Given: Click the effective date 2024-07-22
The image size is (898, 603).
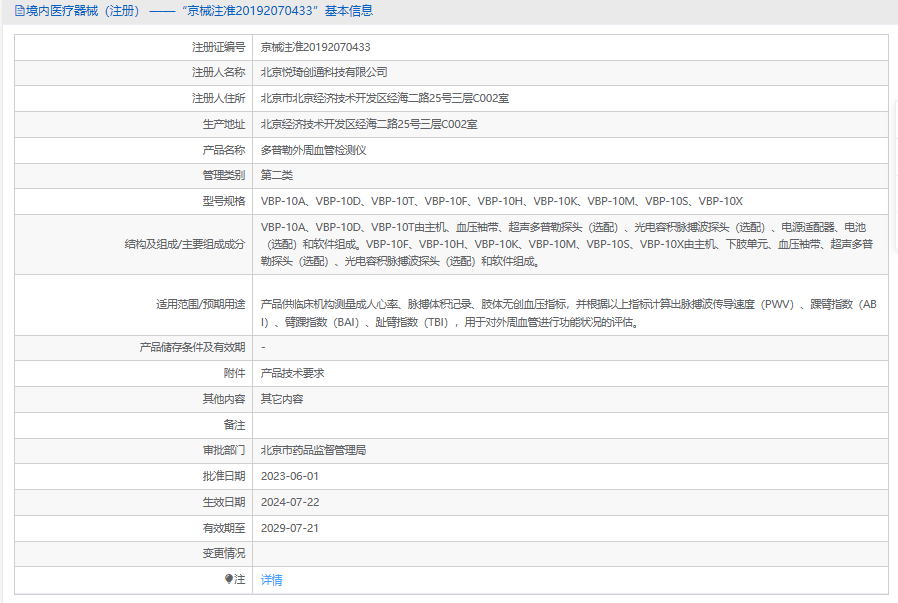Looking at the screenshot, I should pyautogui.click(x=289, y=502).
